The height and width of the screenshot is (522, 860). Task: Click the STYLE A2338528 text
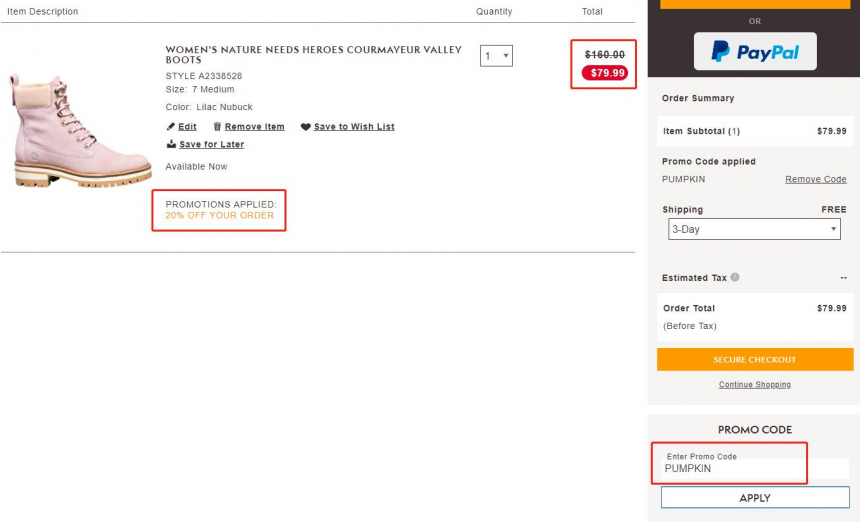203,76
